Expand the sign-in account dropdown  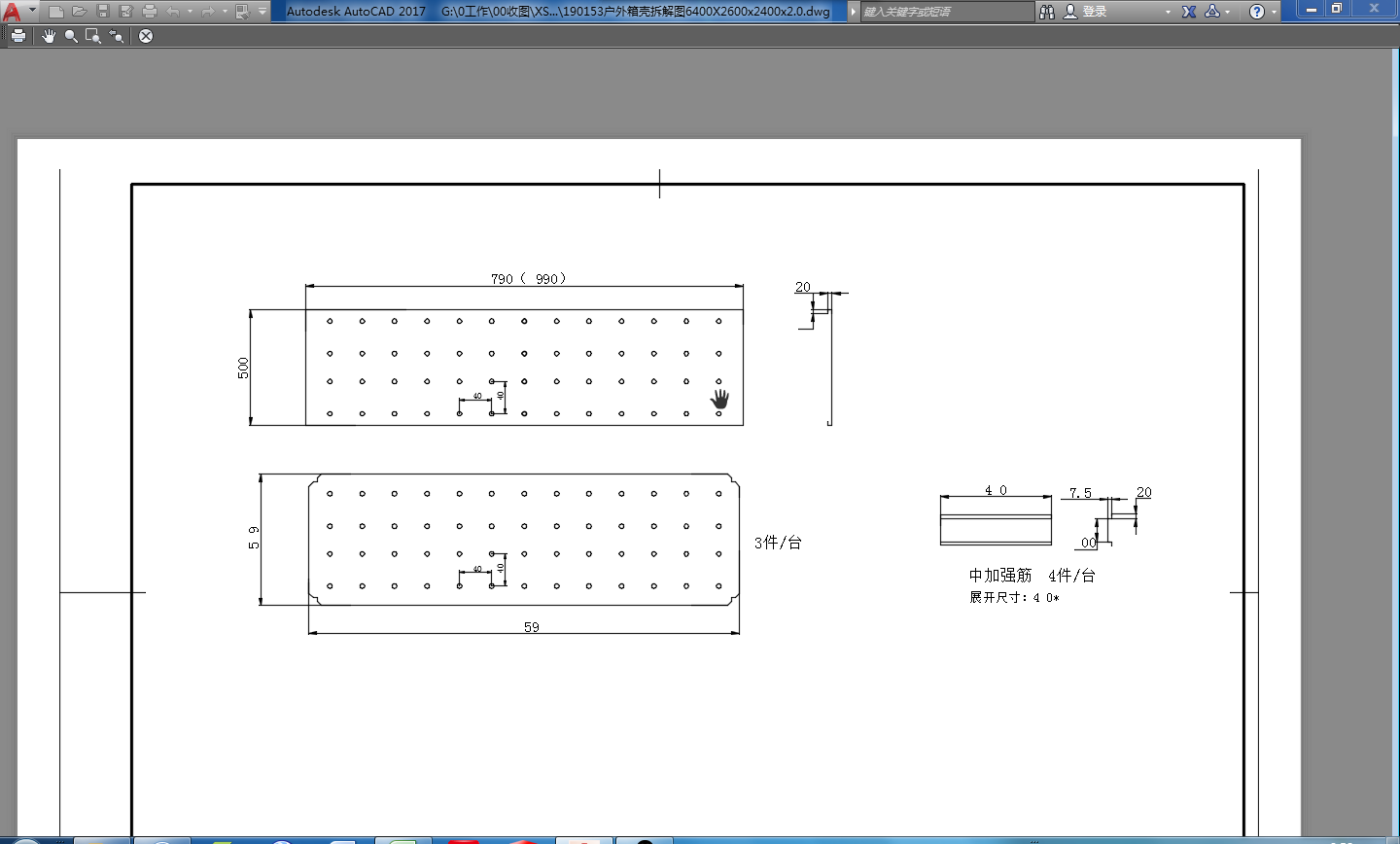1168,12
